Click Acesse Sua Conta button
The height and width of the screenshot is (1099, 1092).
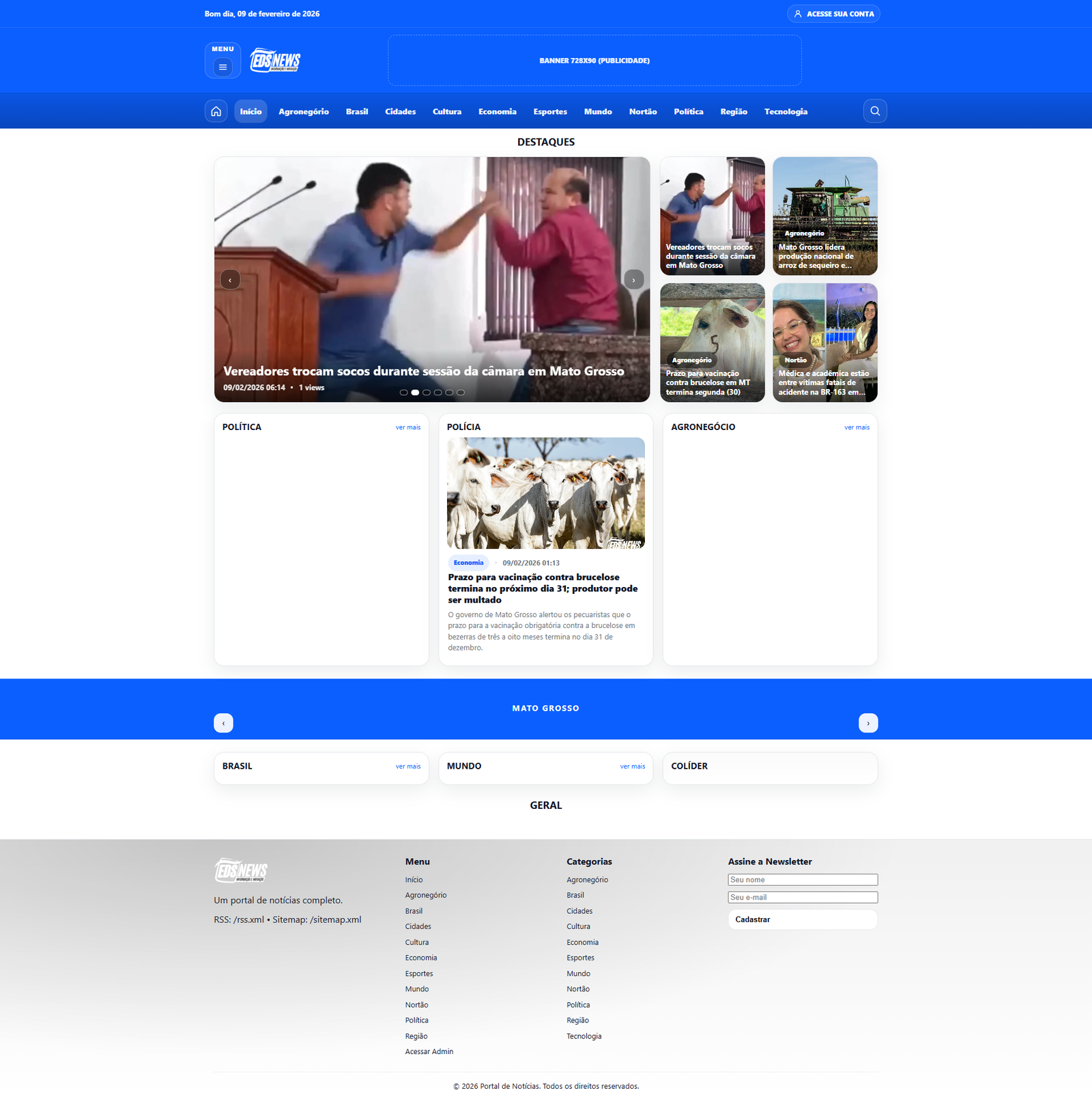click(833, 14)
